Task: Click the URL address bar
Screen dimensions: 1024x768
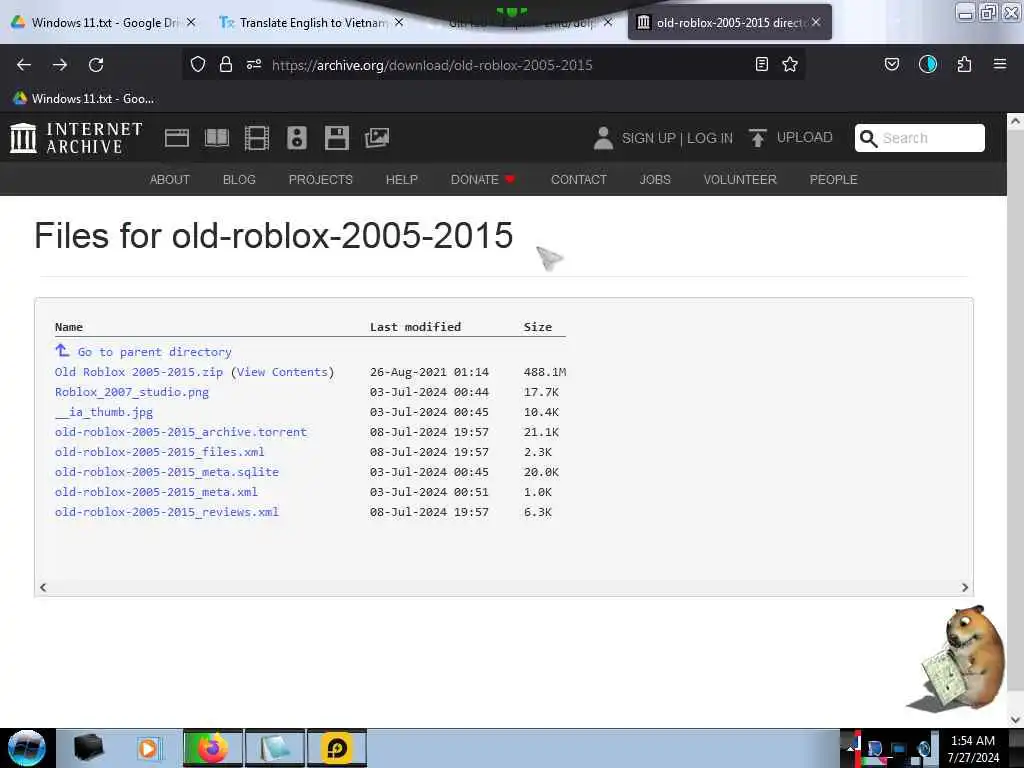Action: (493, 65)
